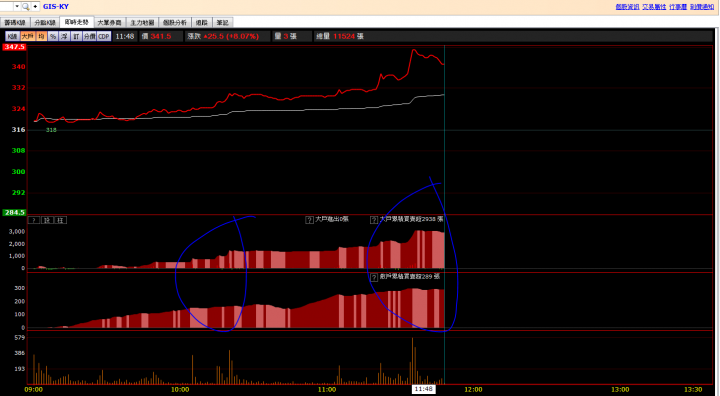Click the total volume 總量 11524 張
Viewport: 720px width, 396px height.
(340, 36)
